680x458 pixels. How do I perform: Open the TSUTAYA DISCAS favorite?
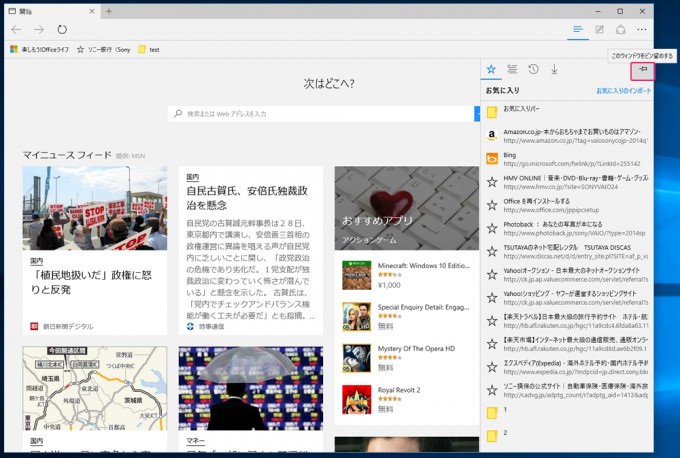[x=567, y=252]
